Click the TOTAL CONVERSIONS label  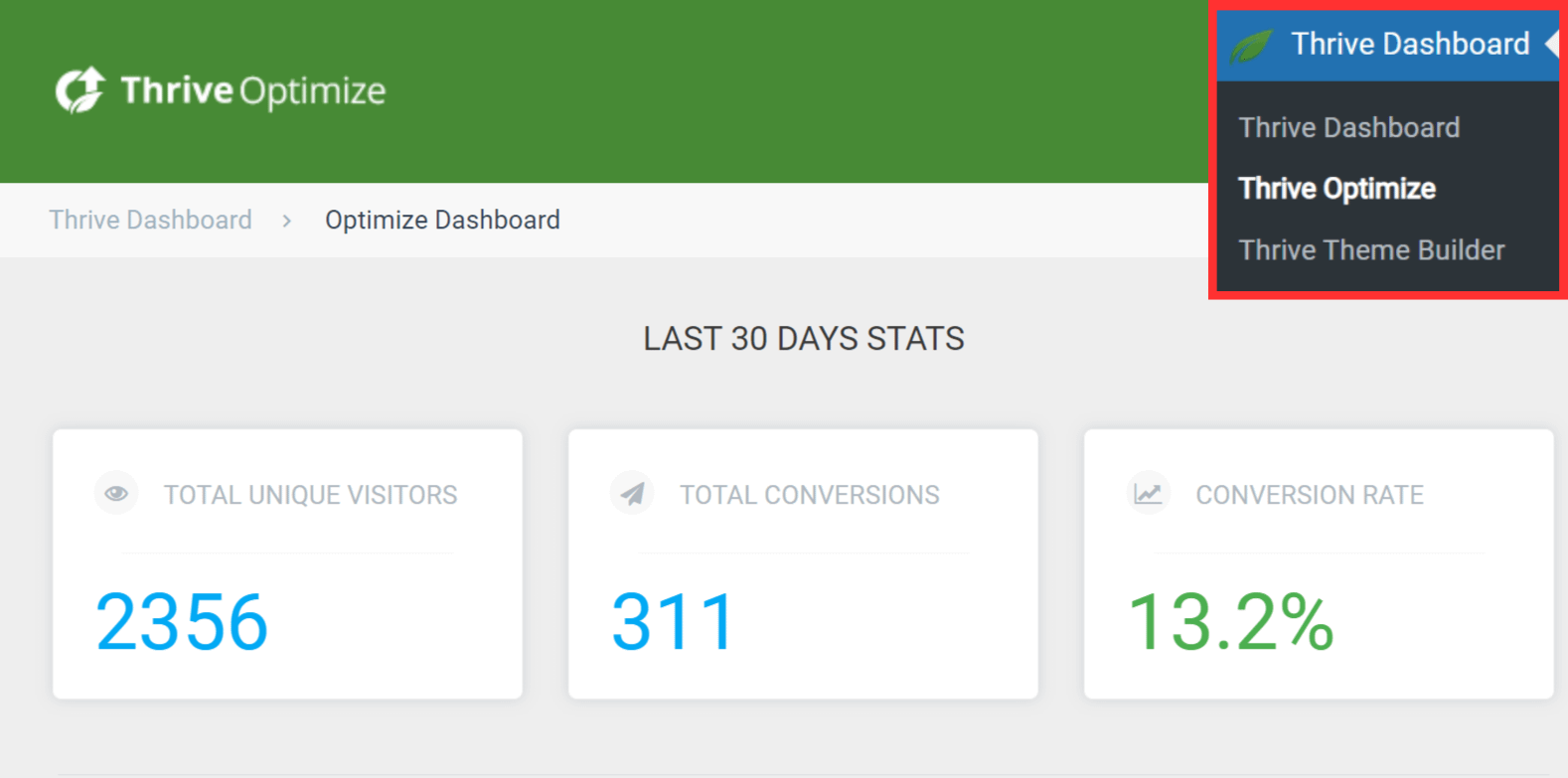(809, 495)
